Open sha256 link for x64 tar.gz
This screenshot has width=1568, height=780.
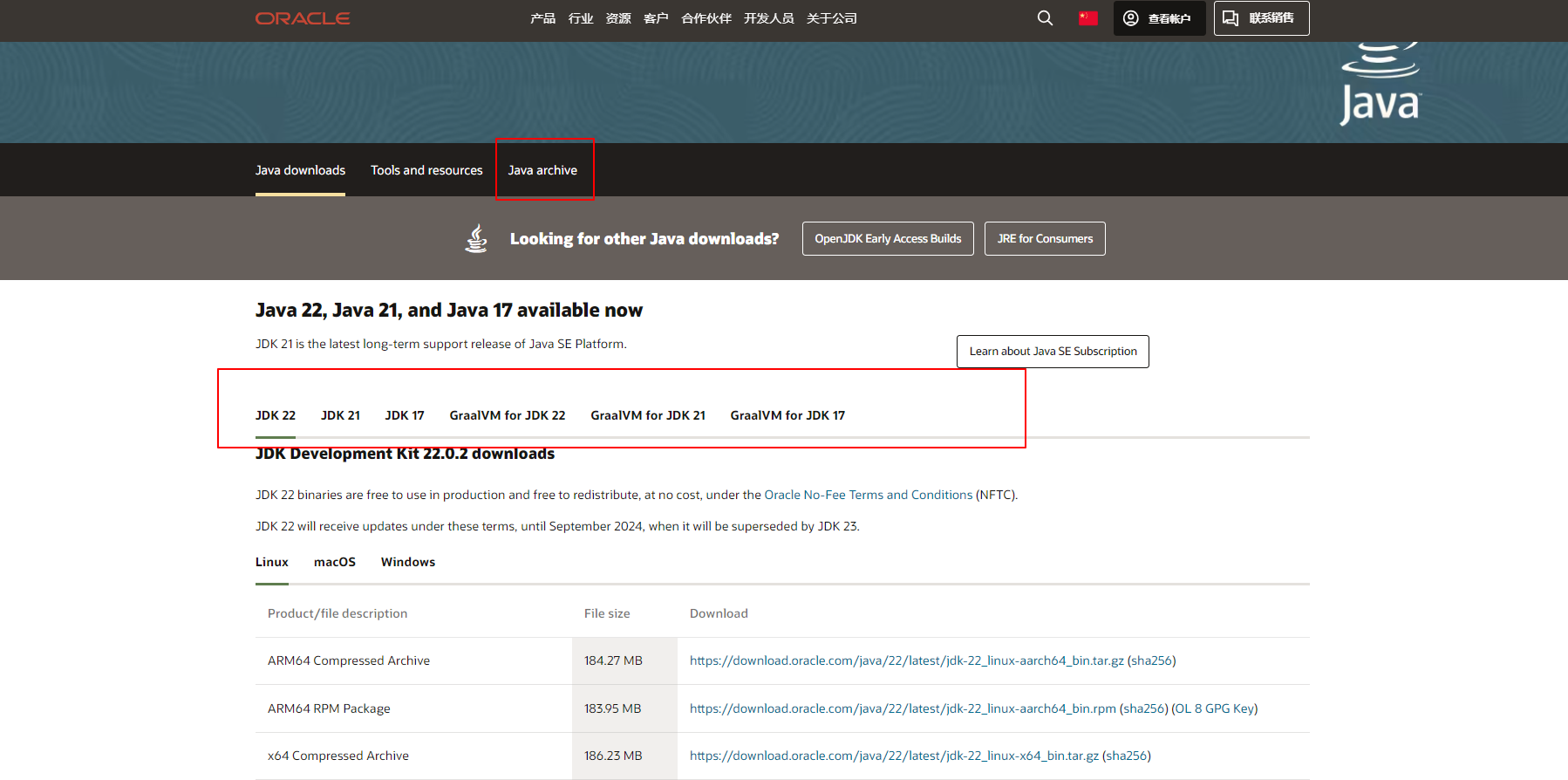point(1127,756)
